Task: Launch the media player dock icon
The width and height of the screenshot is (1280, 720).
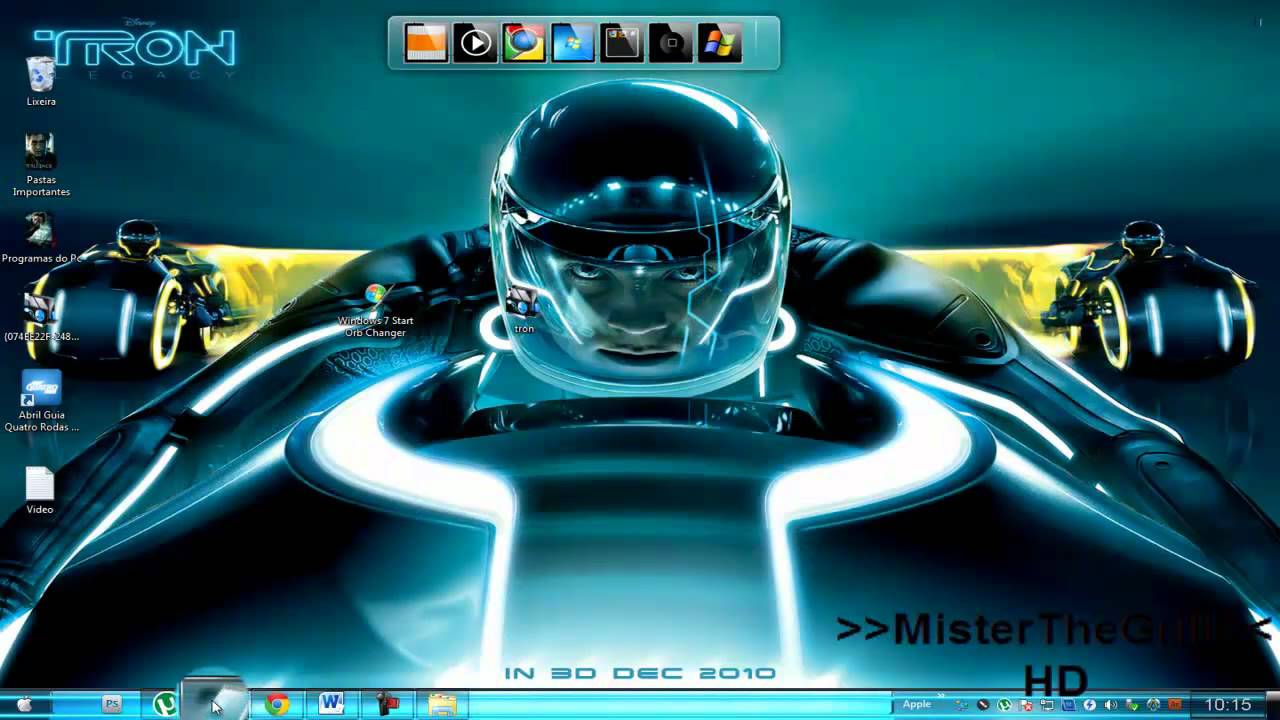Action: click(475, 43)
